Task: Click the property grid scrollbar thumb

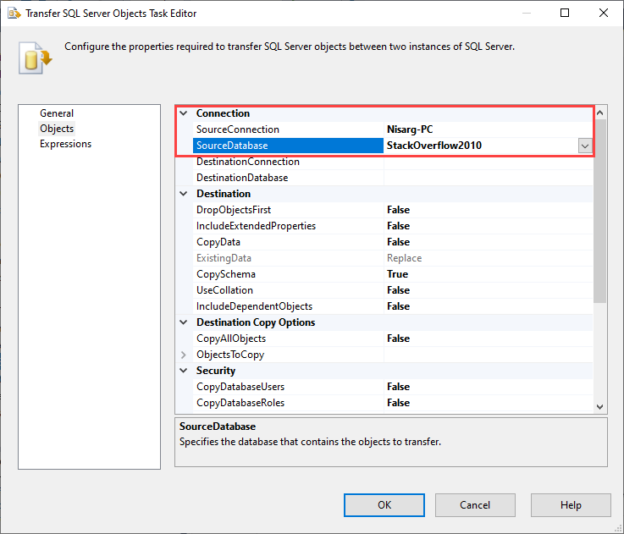Action: click(600, 211)
